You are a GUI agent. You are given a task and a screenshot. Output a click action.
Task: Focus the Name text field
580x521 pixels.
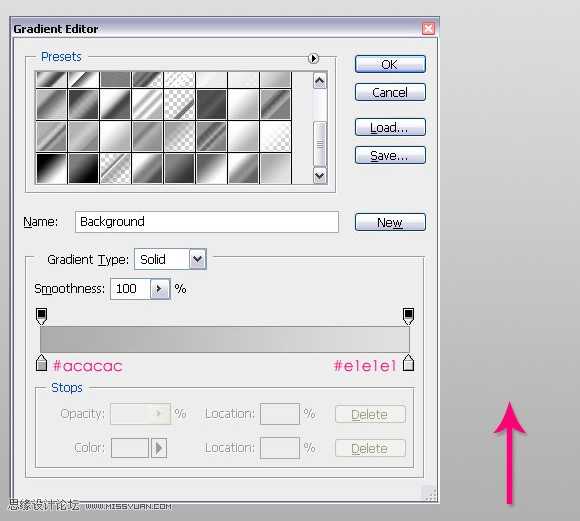(207, 222)
